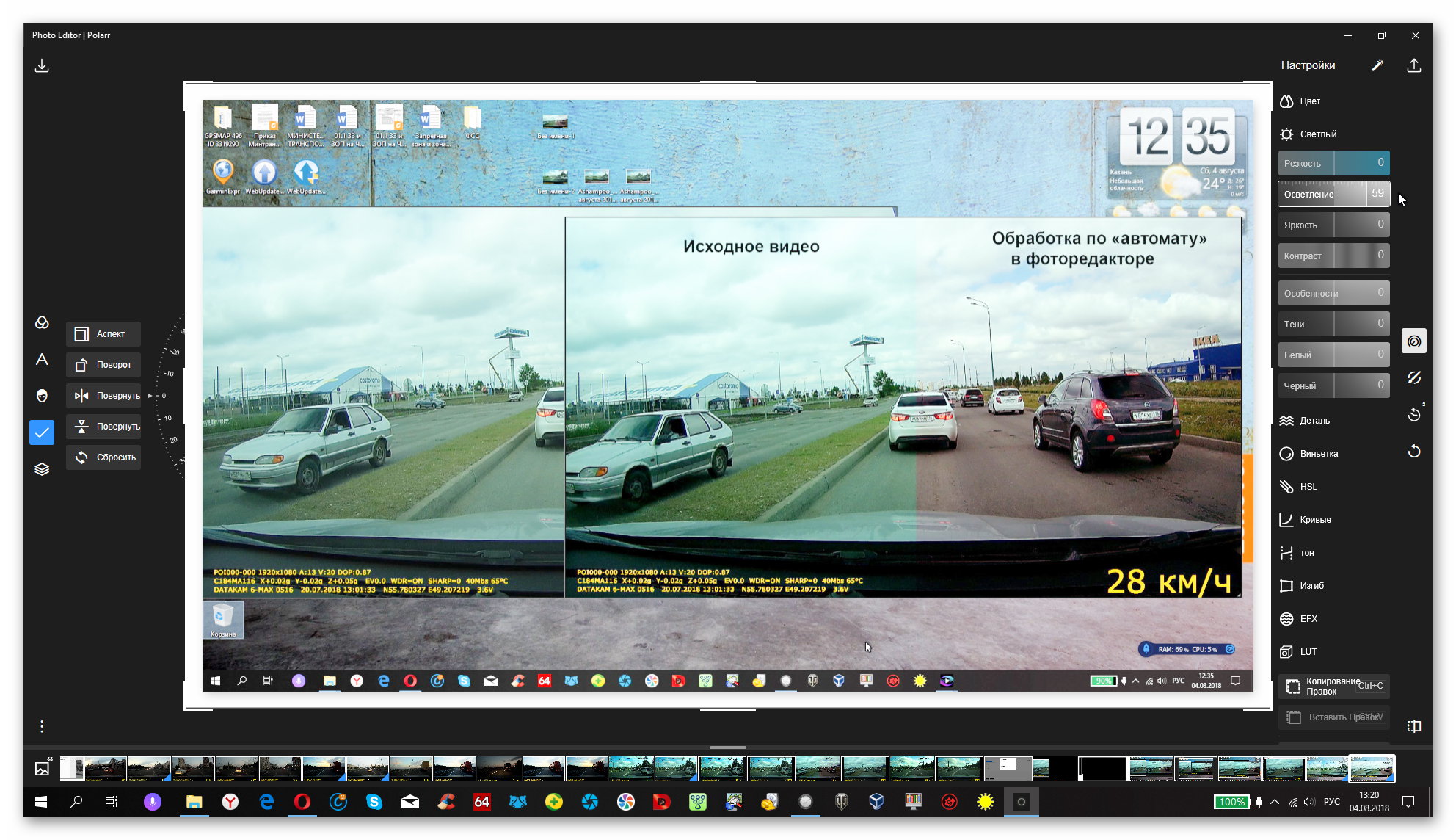Open the Кривые curves panel

1314,520
